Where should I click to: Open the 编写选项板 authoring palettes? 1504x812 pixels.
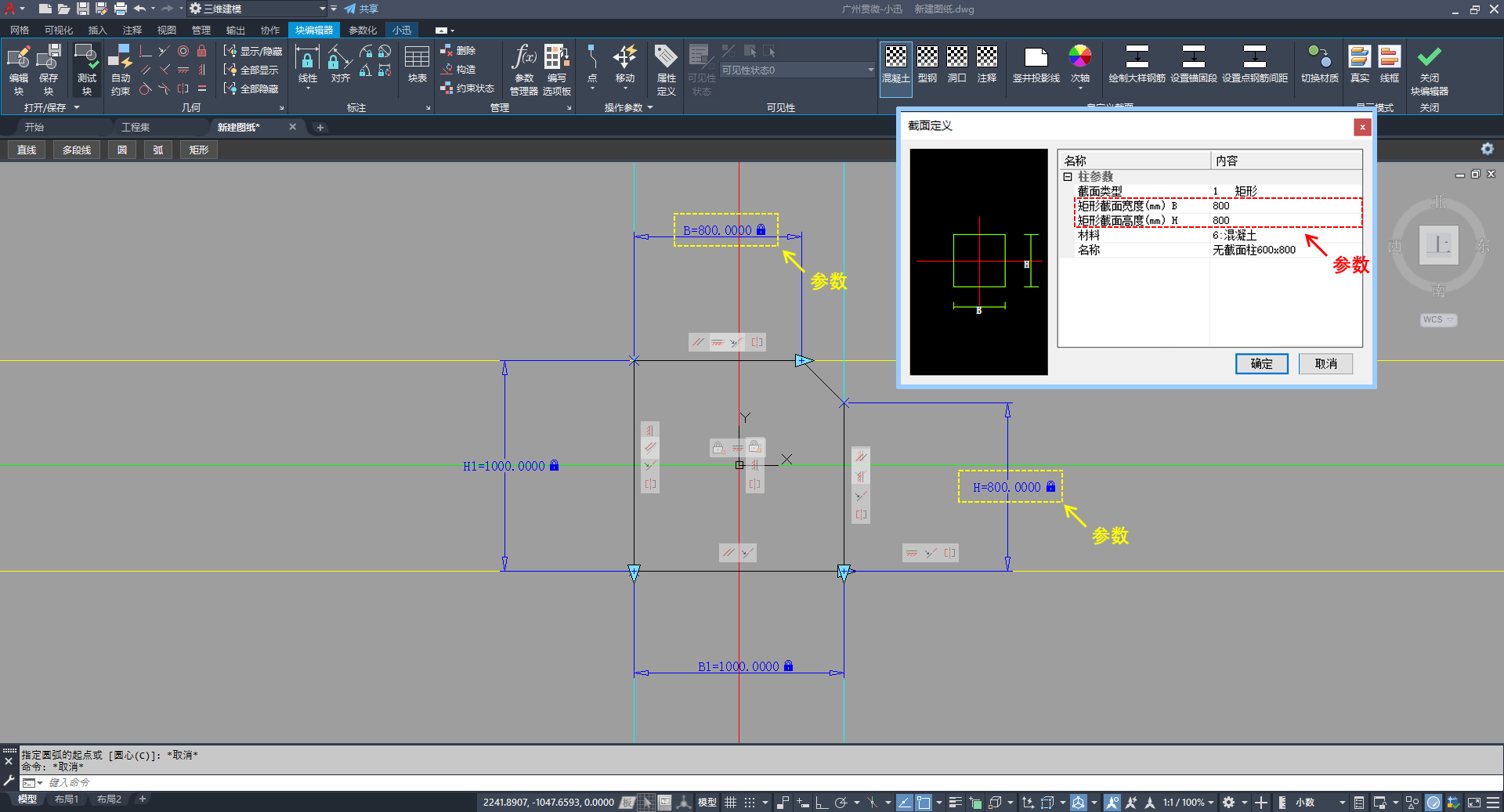click(557, 69)
